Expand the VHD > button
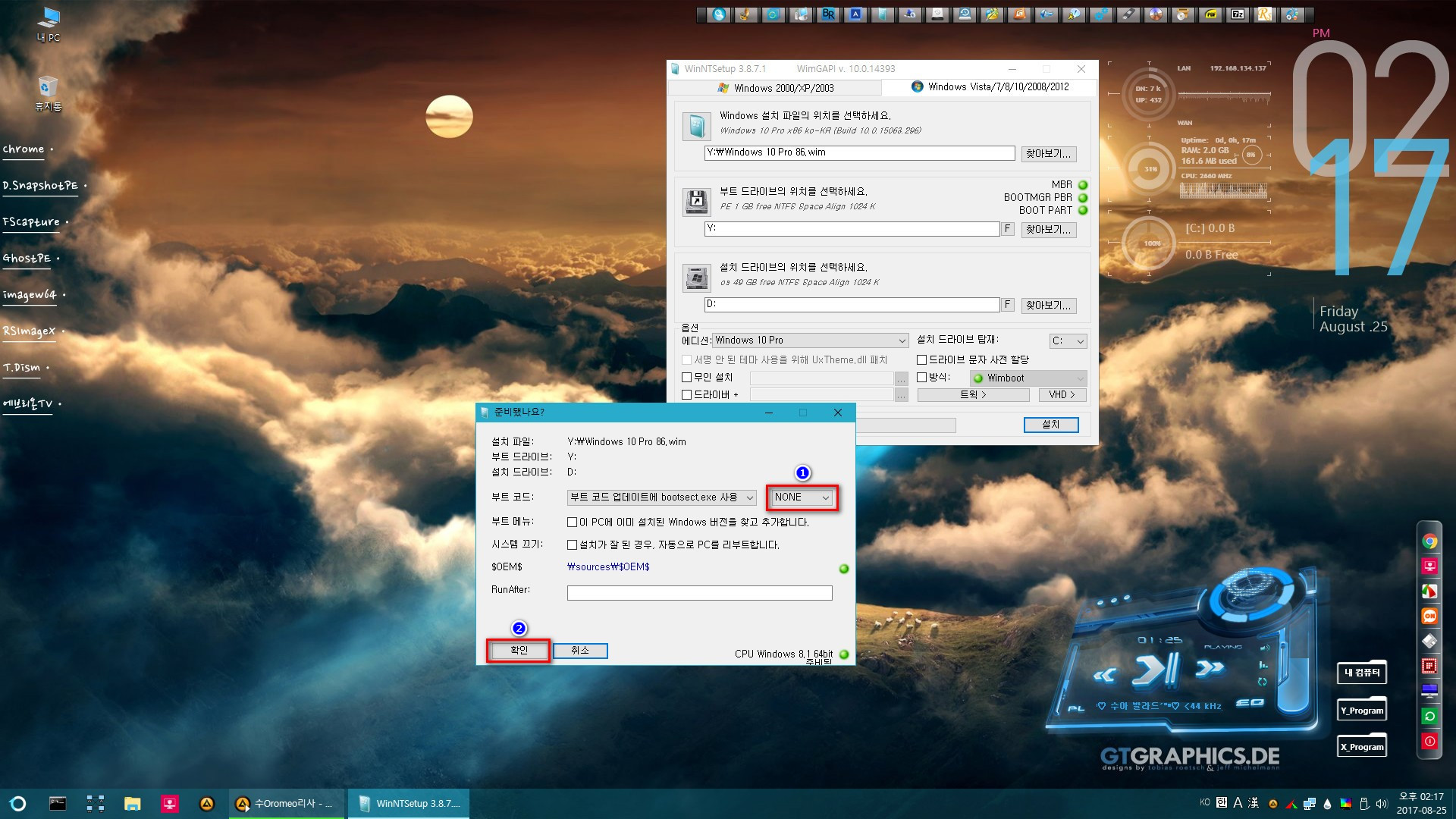The image size is (1456, 819). (x=1061, y=395)
